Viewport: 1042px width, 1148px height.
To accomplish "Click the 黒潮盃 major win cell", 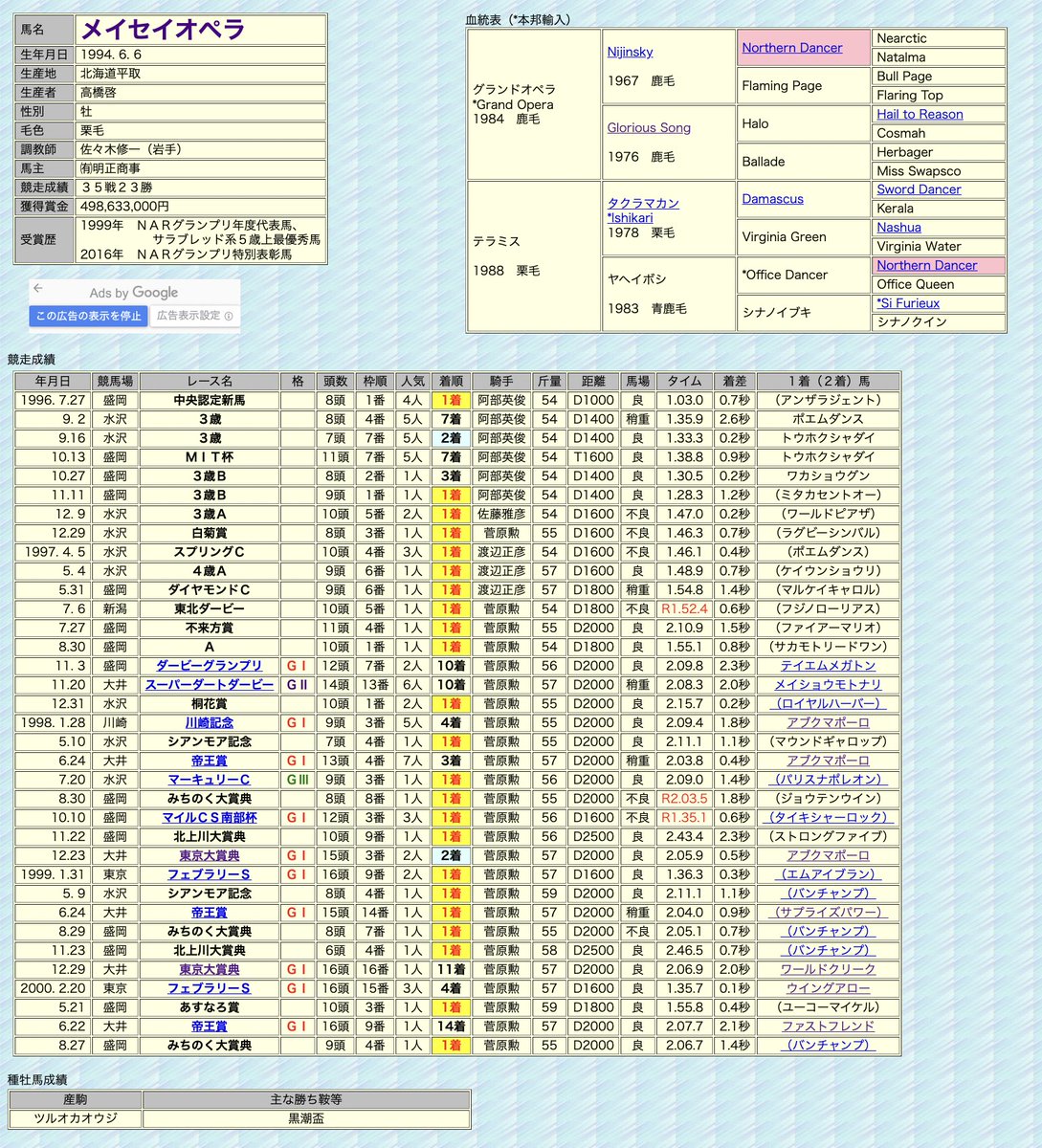I will (306, 1118).
